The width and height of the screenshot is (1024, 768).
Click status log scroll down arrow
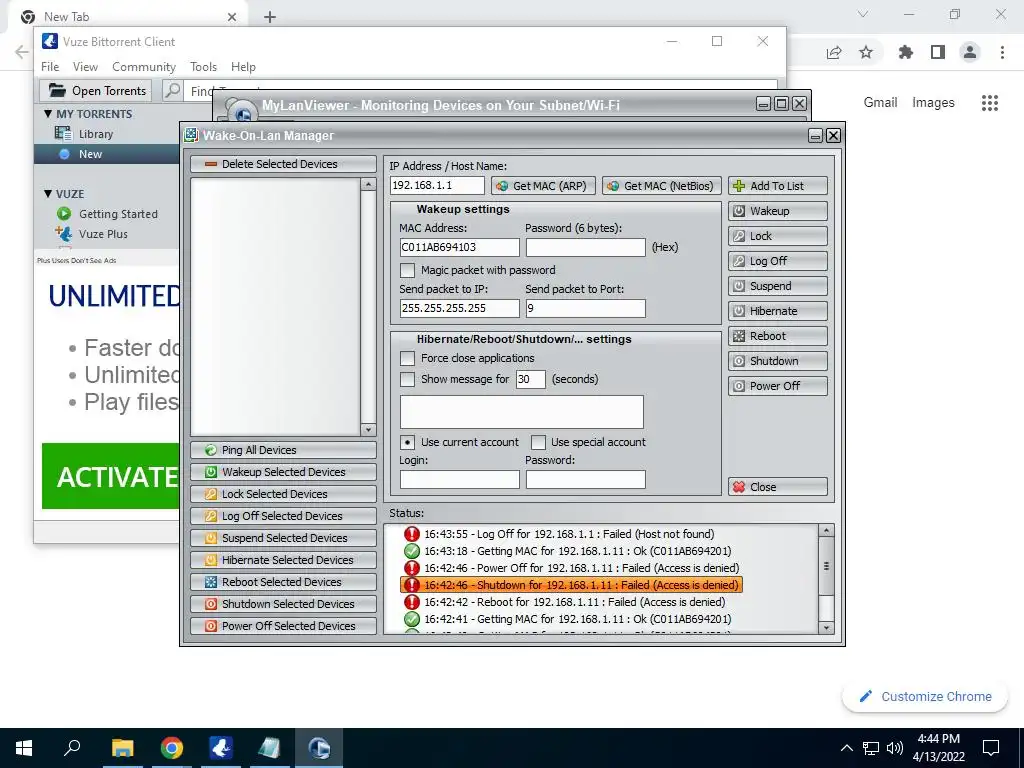tap(826, 628)
